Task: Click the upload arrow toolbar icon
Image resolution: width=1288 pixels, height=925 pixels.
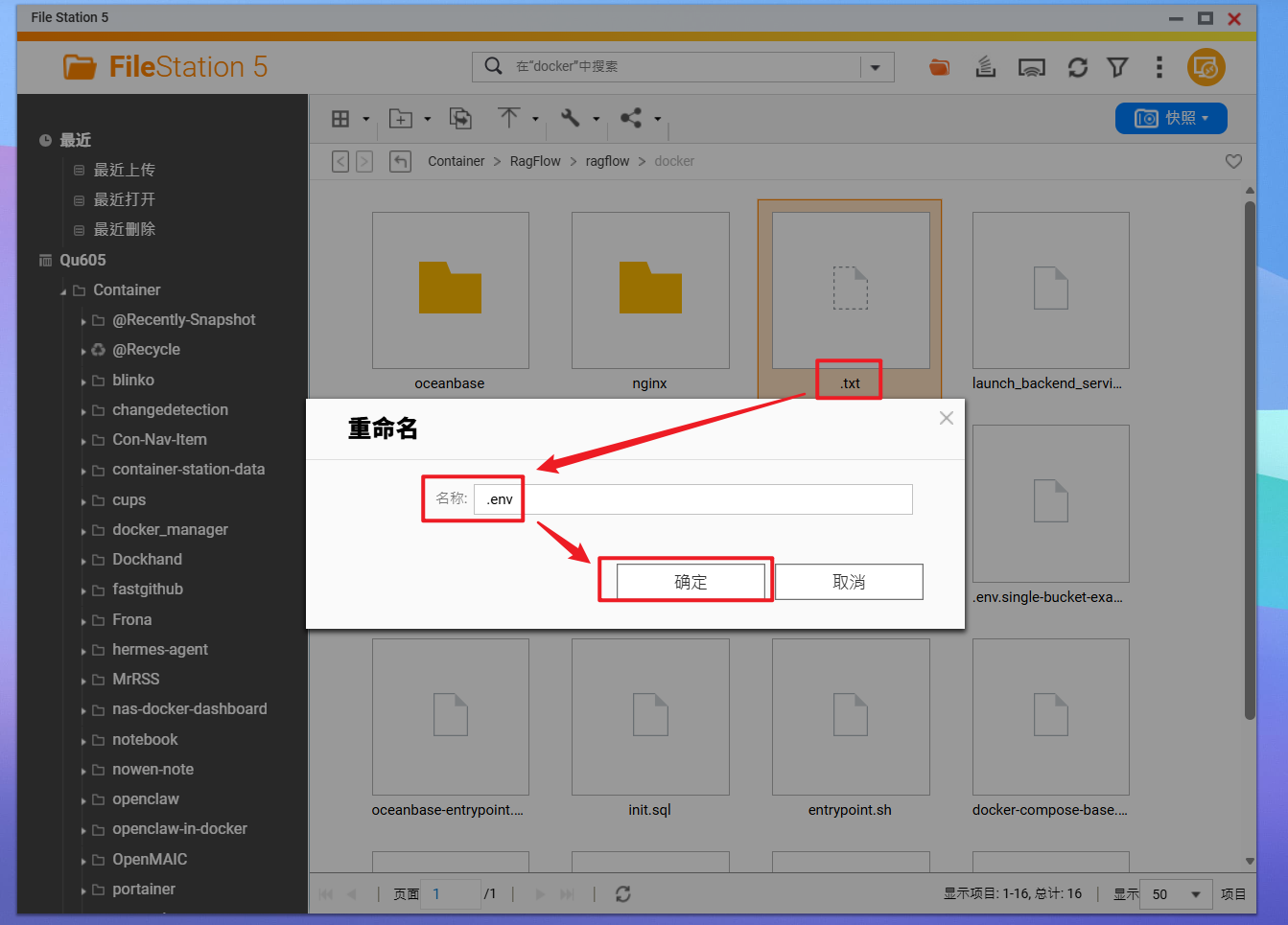Action: (509, 118)
